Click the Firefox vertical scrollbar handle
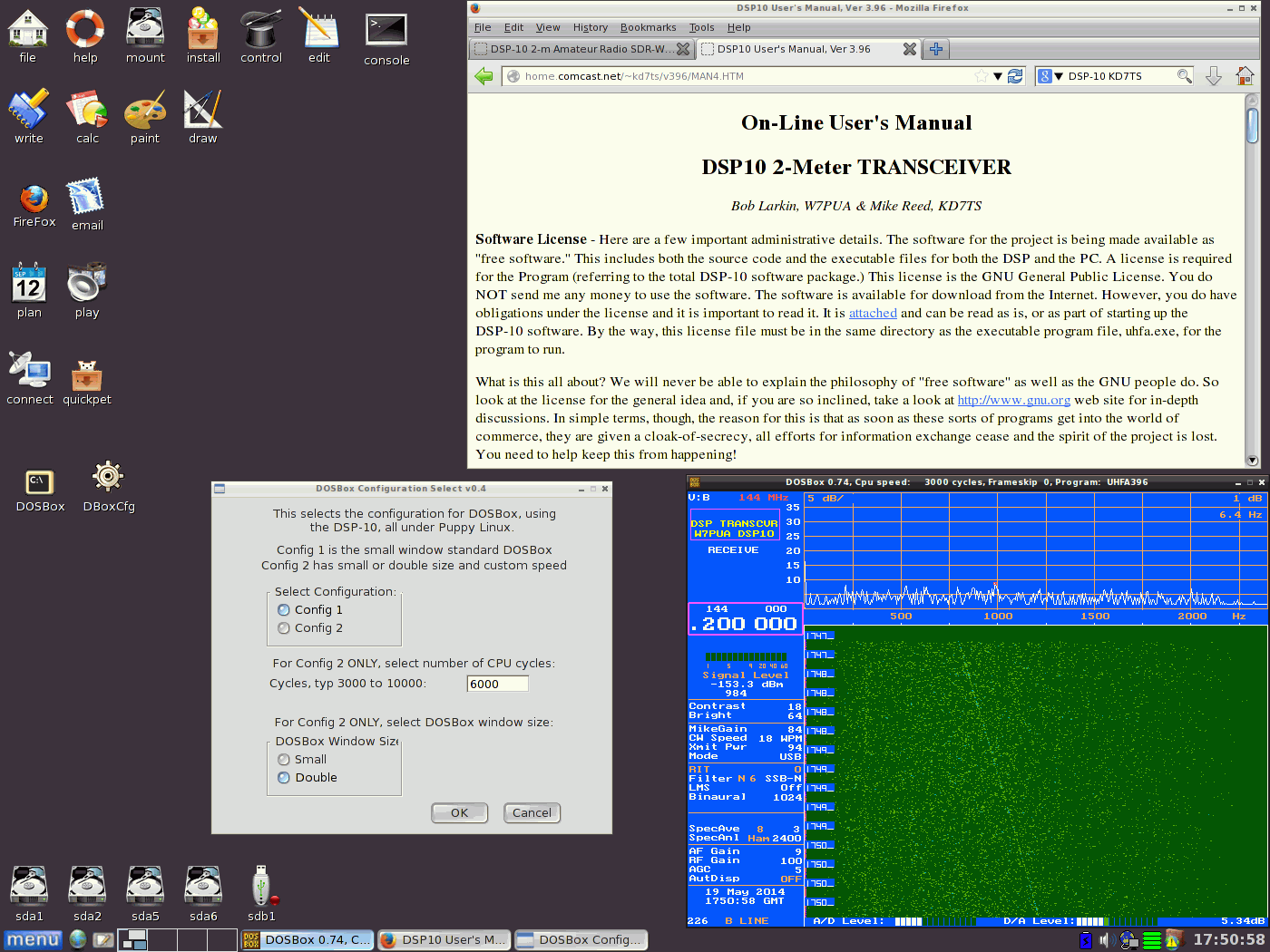 pyautogui.click(x=1252, y=125)
